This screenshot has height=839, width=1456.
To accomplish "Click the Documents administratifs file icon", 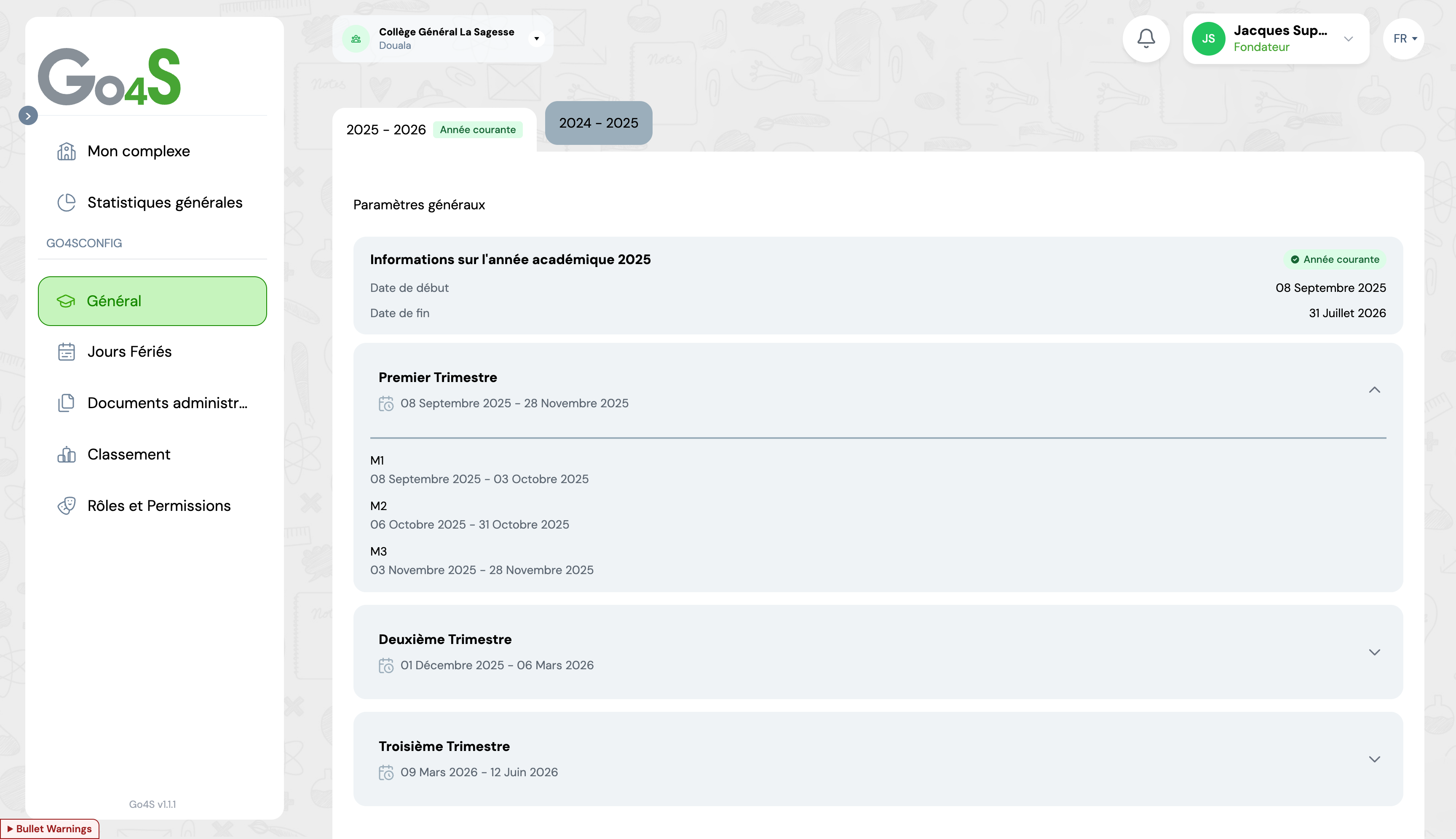I will point(66,403).
